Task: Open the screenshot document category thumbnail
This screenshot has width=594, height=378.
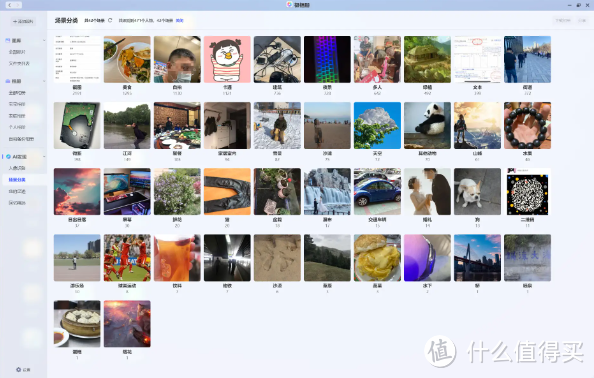Action: (x=77, y=59)
